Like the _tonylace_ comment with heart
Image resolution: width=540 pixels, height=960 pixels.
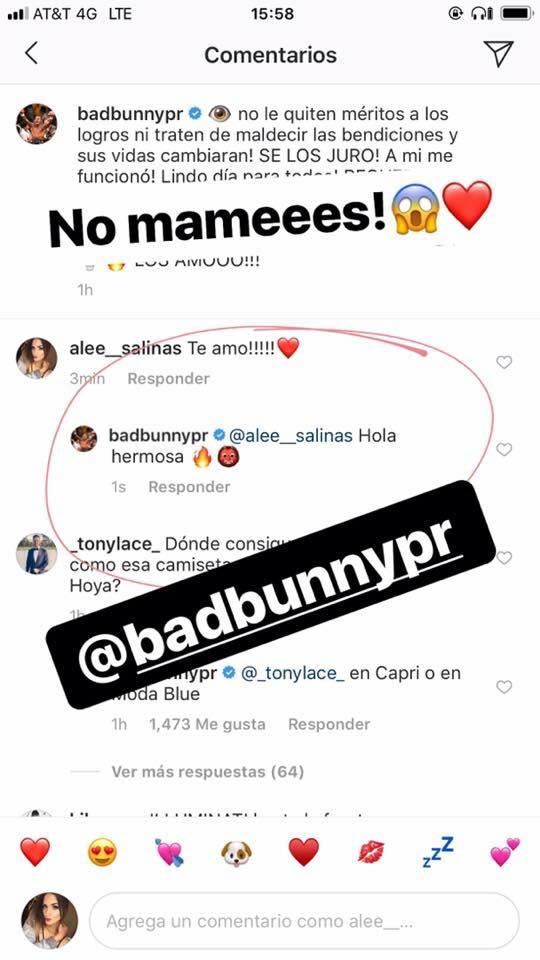(x=504, y=558)
